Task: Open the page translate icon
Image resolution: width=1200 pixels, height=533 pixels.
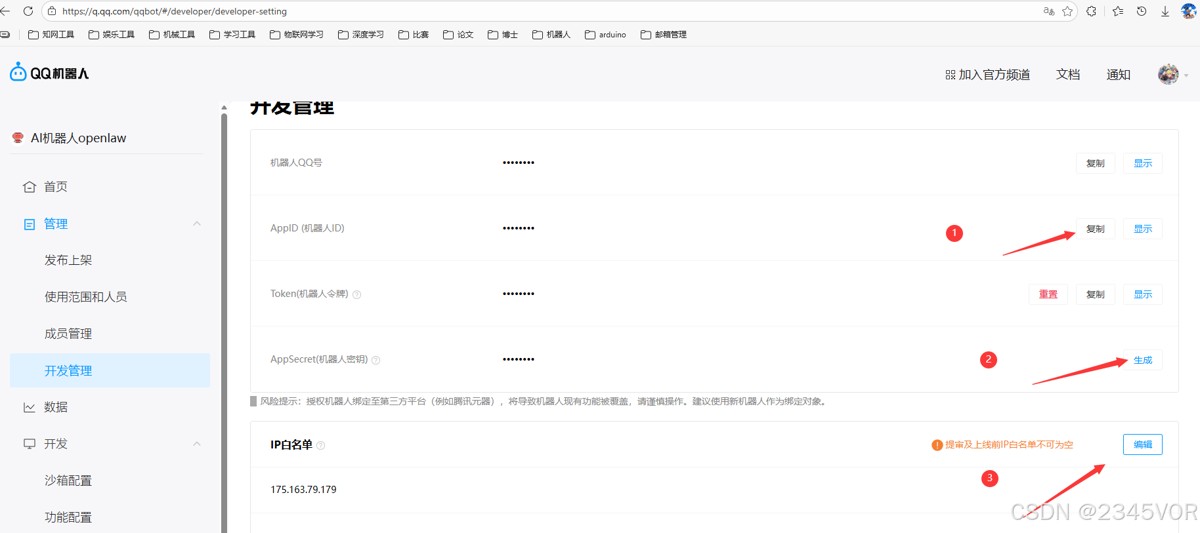Action: coord(1049,11)
